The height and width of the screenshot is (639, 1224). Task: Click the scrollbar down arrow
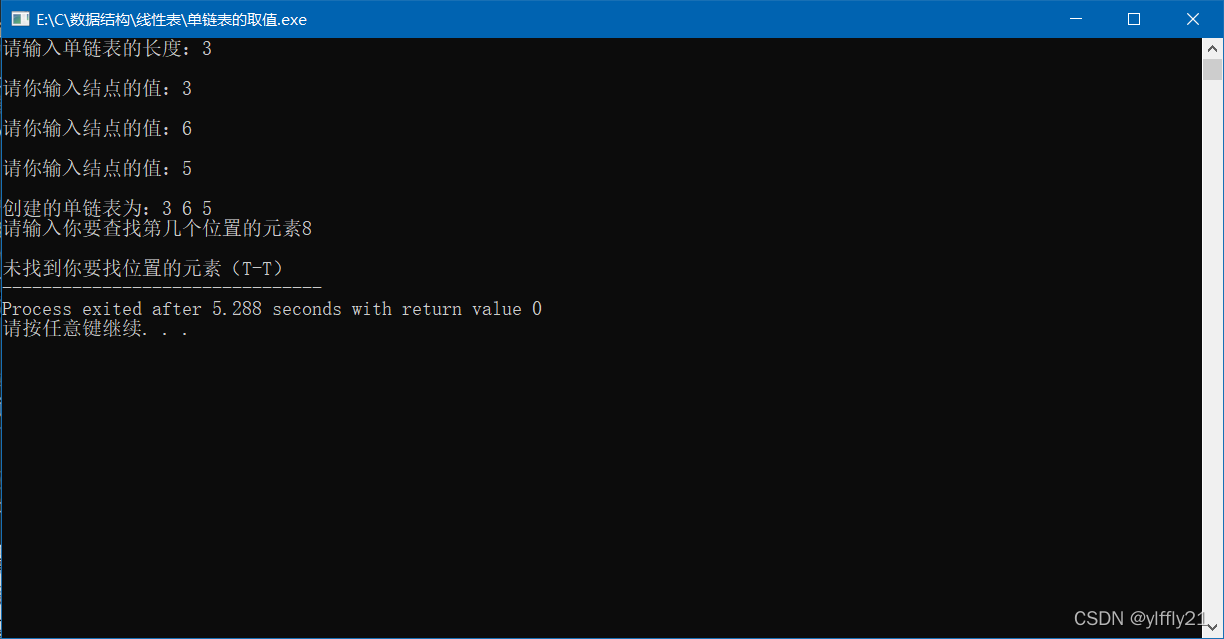pyautogui.click(x=1212, y=628)
